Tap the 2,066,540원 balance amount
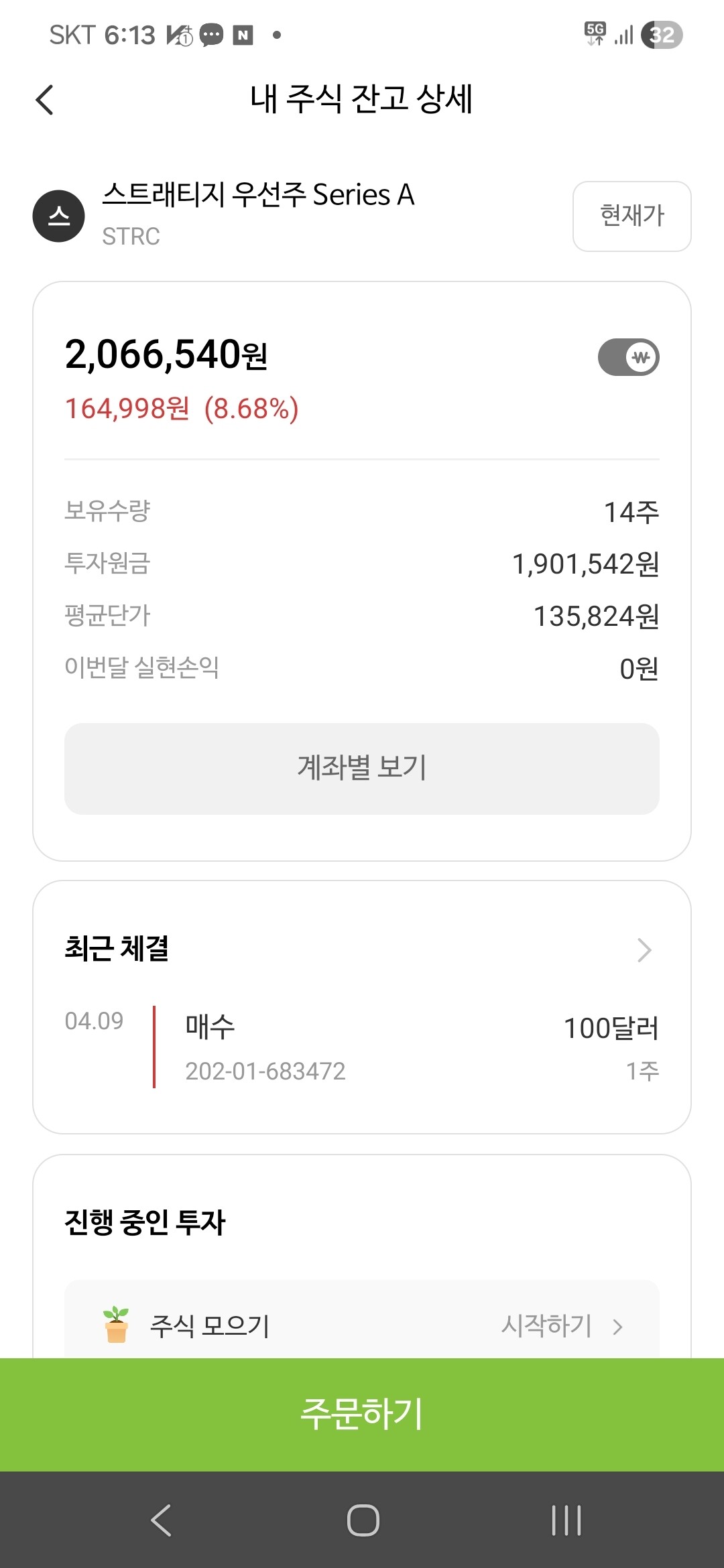The width and height of the screenshot is (724, 1568). tap(166, 354)
